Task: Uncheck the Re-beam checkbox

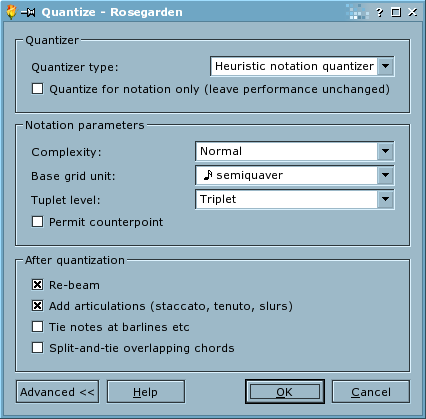Action: [x=37, y=285]
